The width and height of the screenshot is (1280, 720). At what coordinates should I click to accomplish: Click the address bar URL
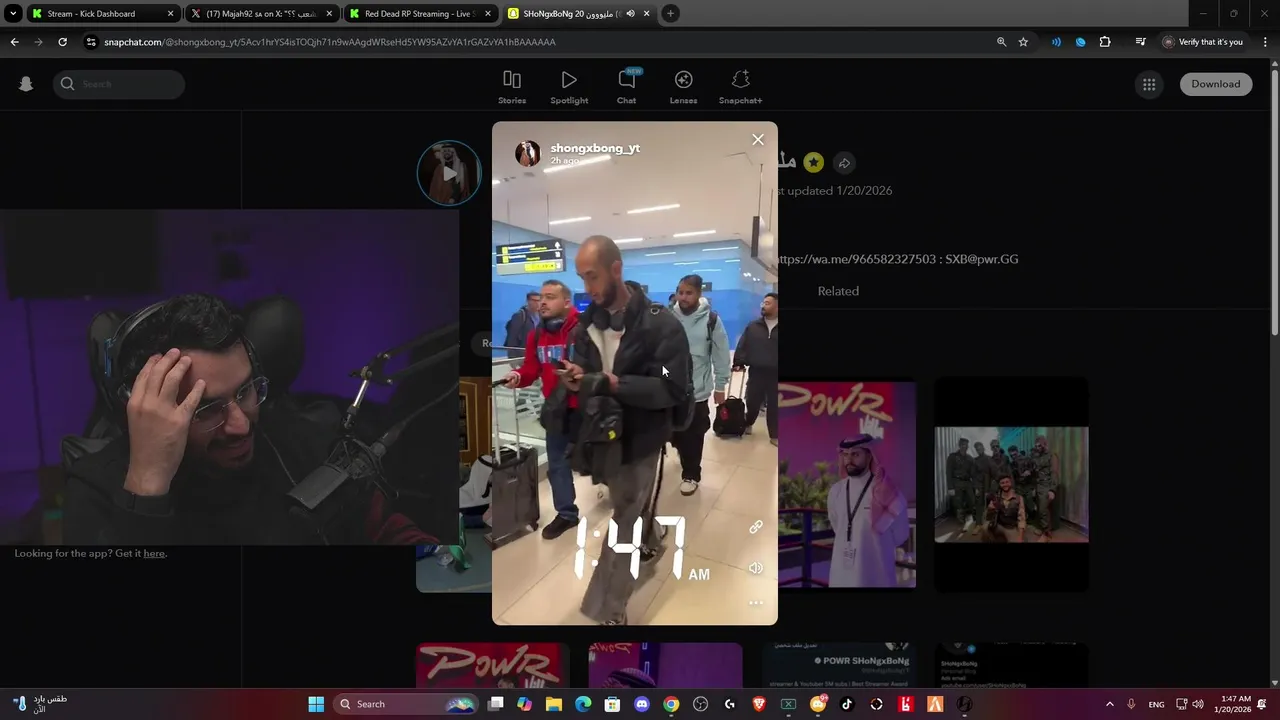[330, 42]
